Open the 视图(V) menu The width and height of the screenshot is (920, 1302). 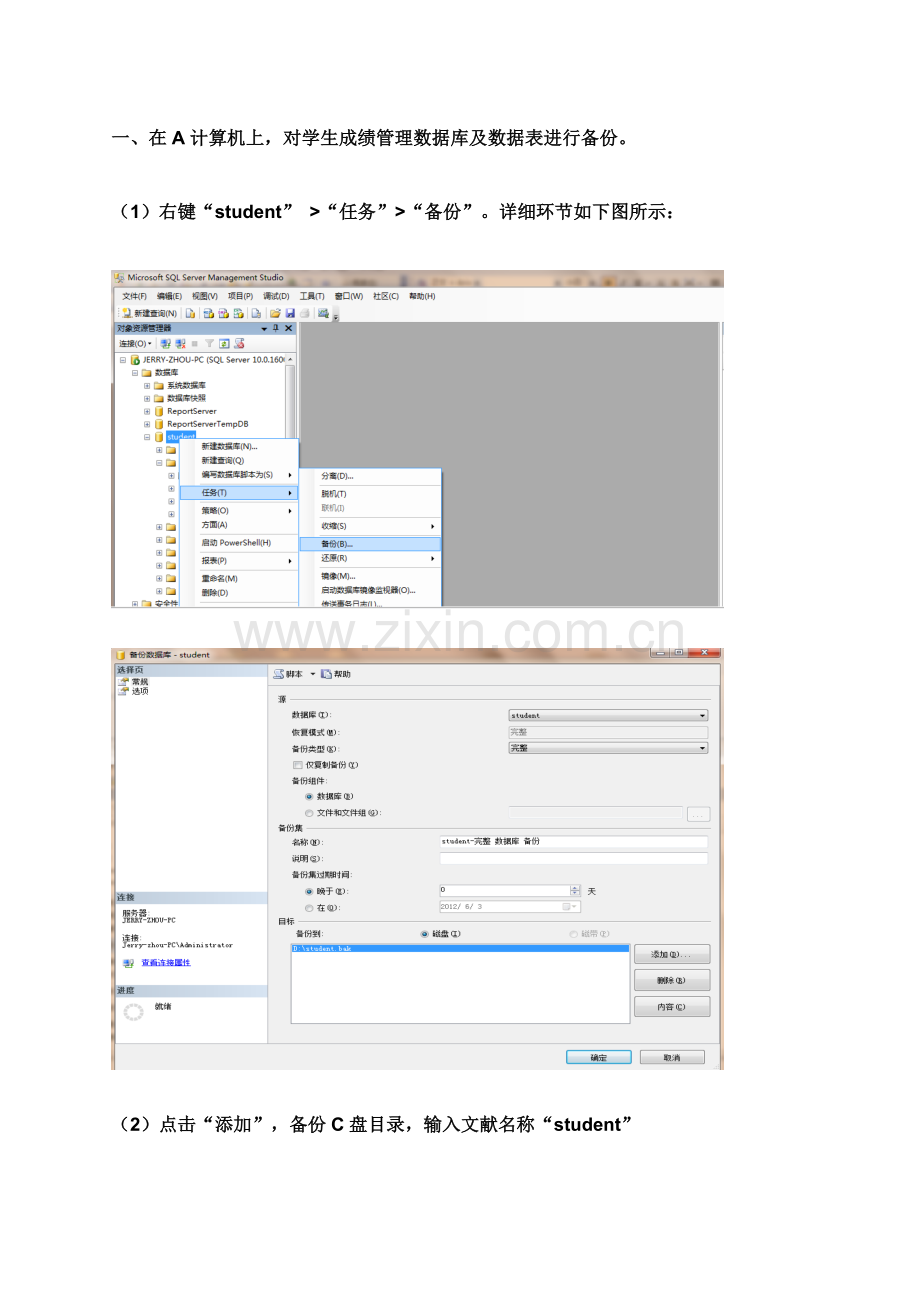point(205,296)
